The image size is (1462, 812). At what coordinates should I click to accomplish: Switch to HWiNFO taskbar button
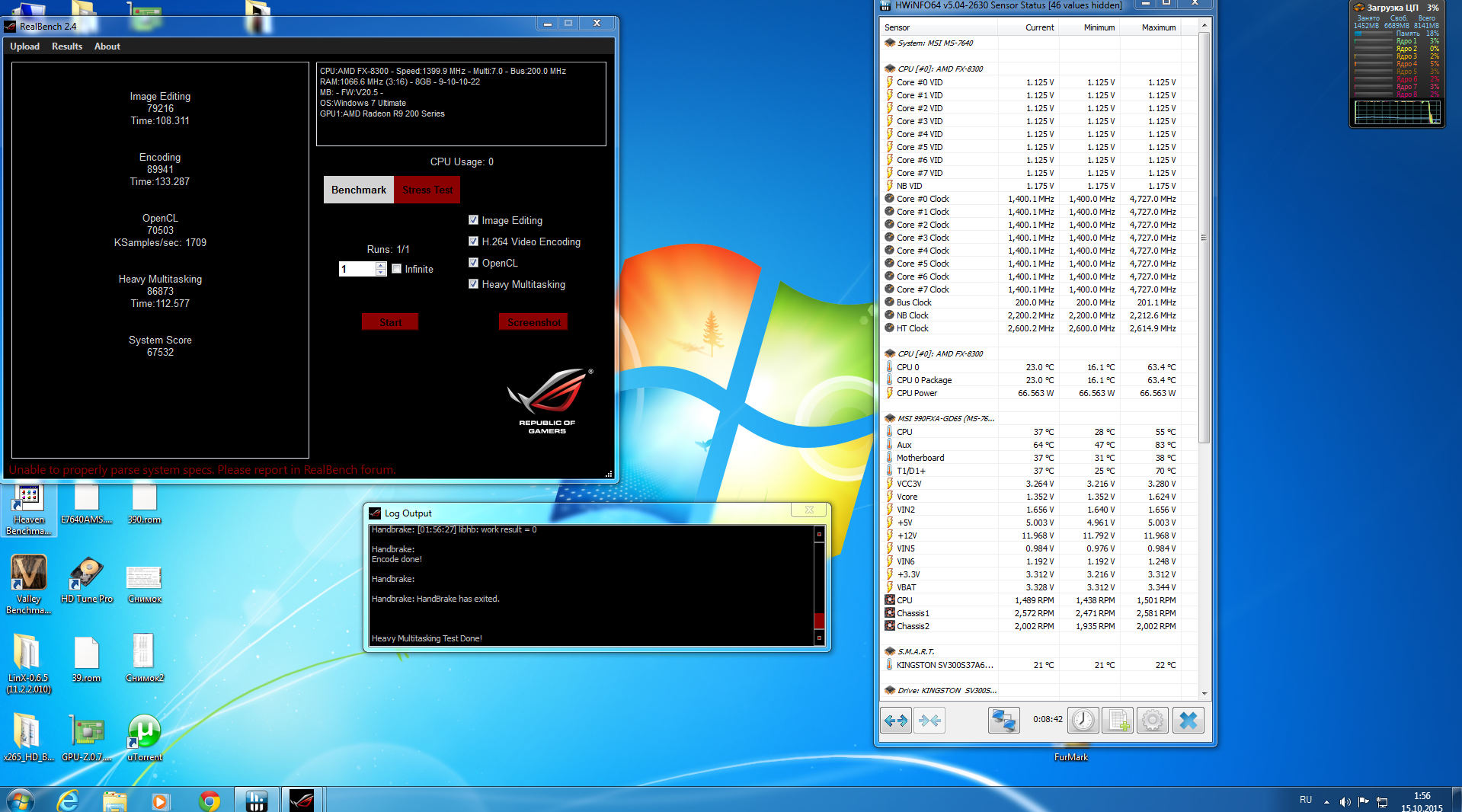(257, 801)
